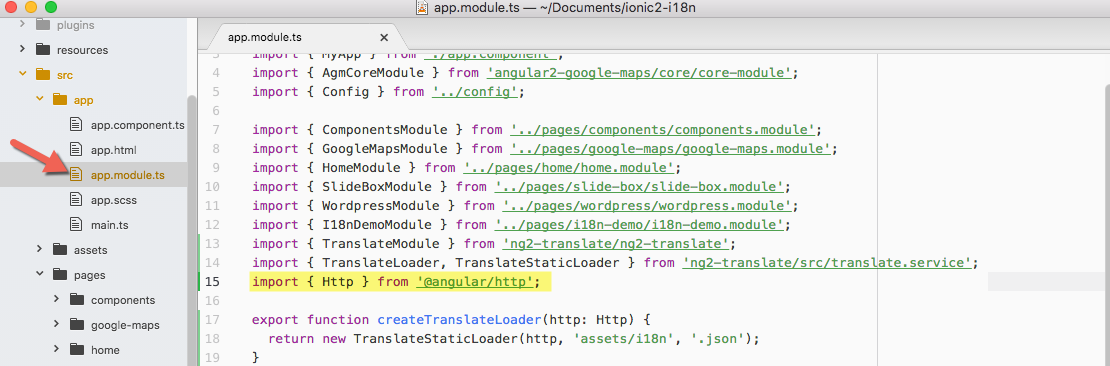Image resolution: width=1110 pixels, height=366 pixels.
Task: Select the assets folder label
Action: coord(91,250)
